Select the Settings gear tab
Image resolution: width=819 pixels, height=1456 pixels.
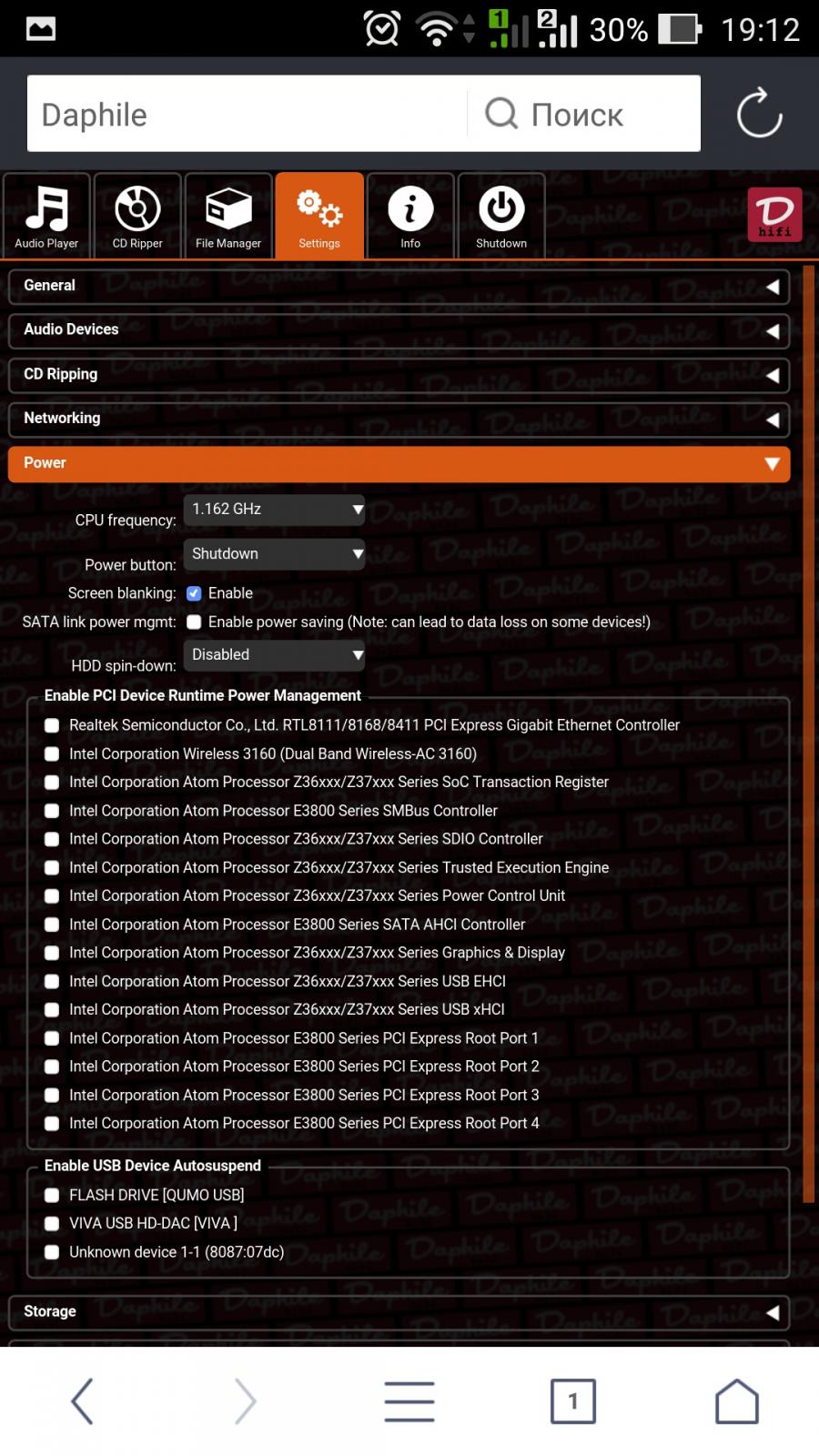[319, 216]
